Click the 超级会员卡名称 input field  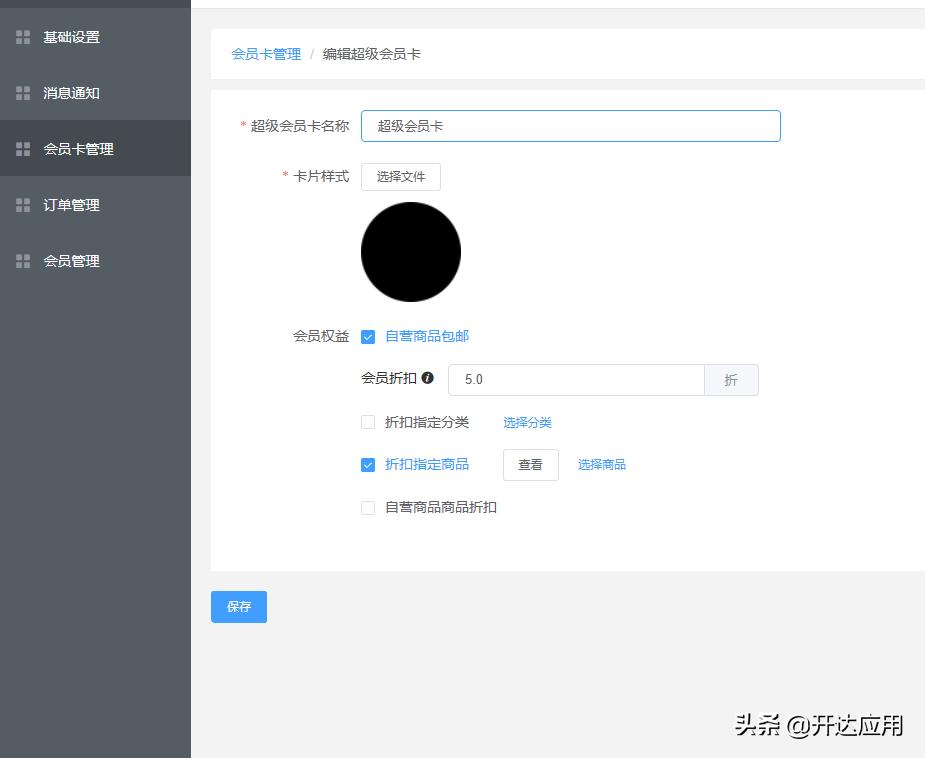point(570,125)
